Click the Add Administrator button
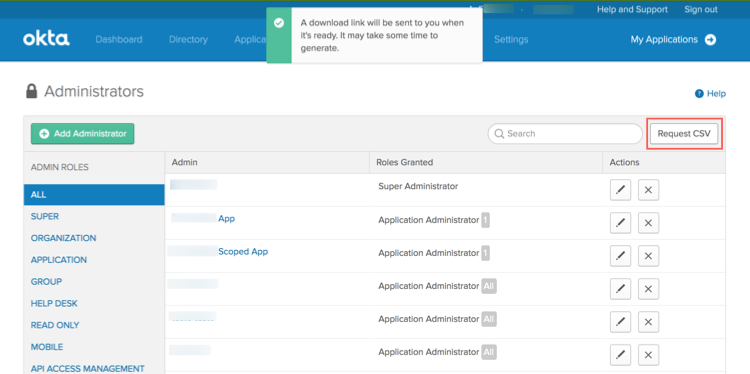This screenshot has height=374, width=750. 82,134
